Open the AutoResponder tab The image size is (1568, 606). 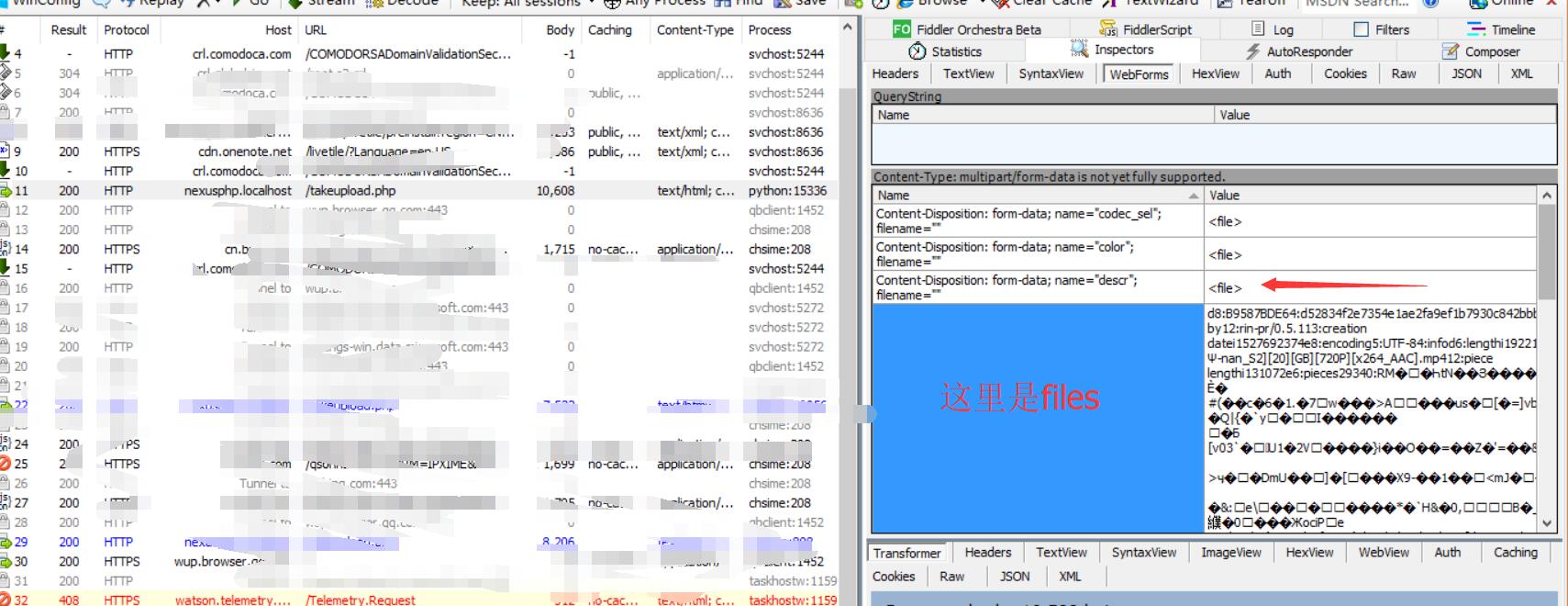click(1298, 51)
